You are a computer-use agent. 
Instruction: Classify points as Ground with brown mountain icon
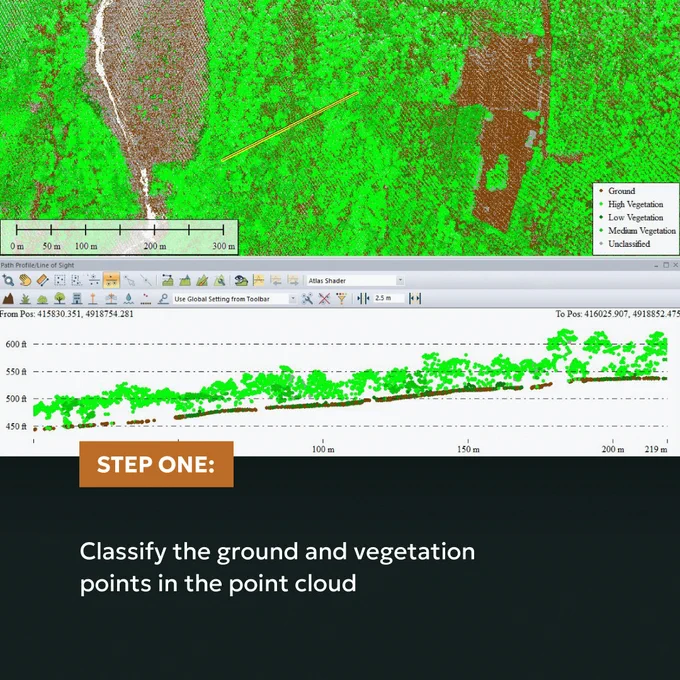click(8, 298)
